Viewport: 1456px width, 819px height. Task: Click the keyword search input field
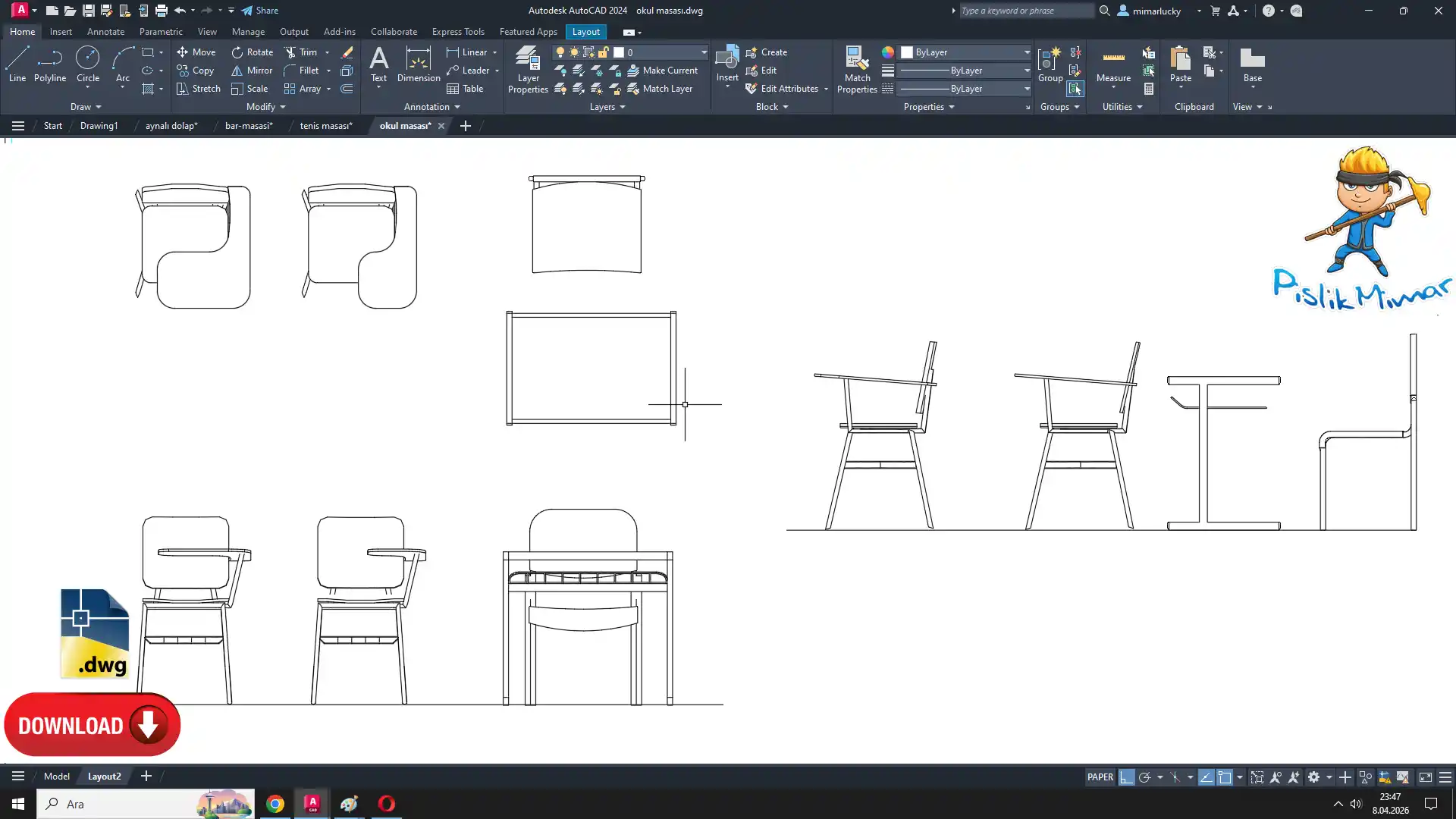pos(1024,11)
